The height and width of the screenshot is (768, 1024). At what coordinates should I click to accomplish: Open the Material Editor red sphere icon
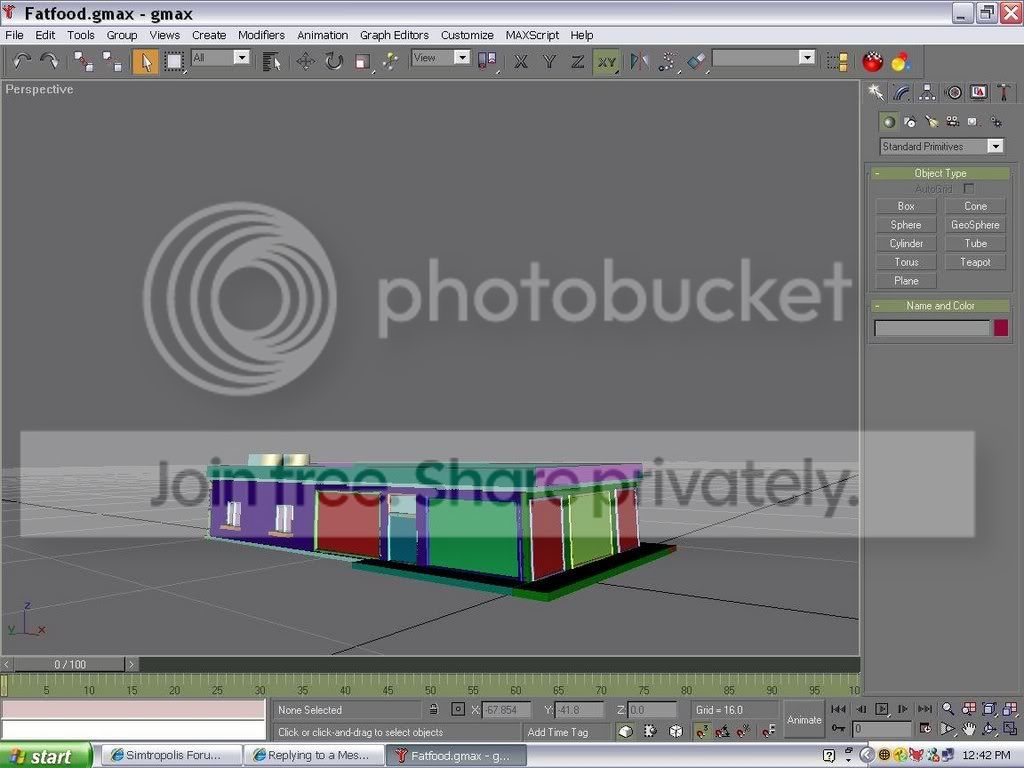click(x=872, y=61)
